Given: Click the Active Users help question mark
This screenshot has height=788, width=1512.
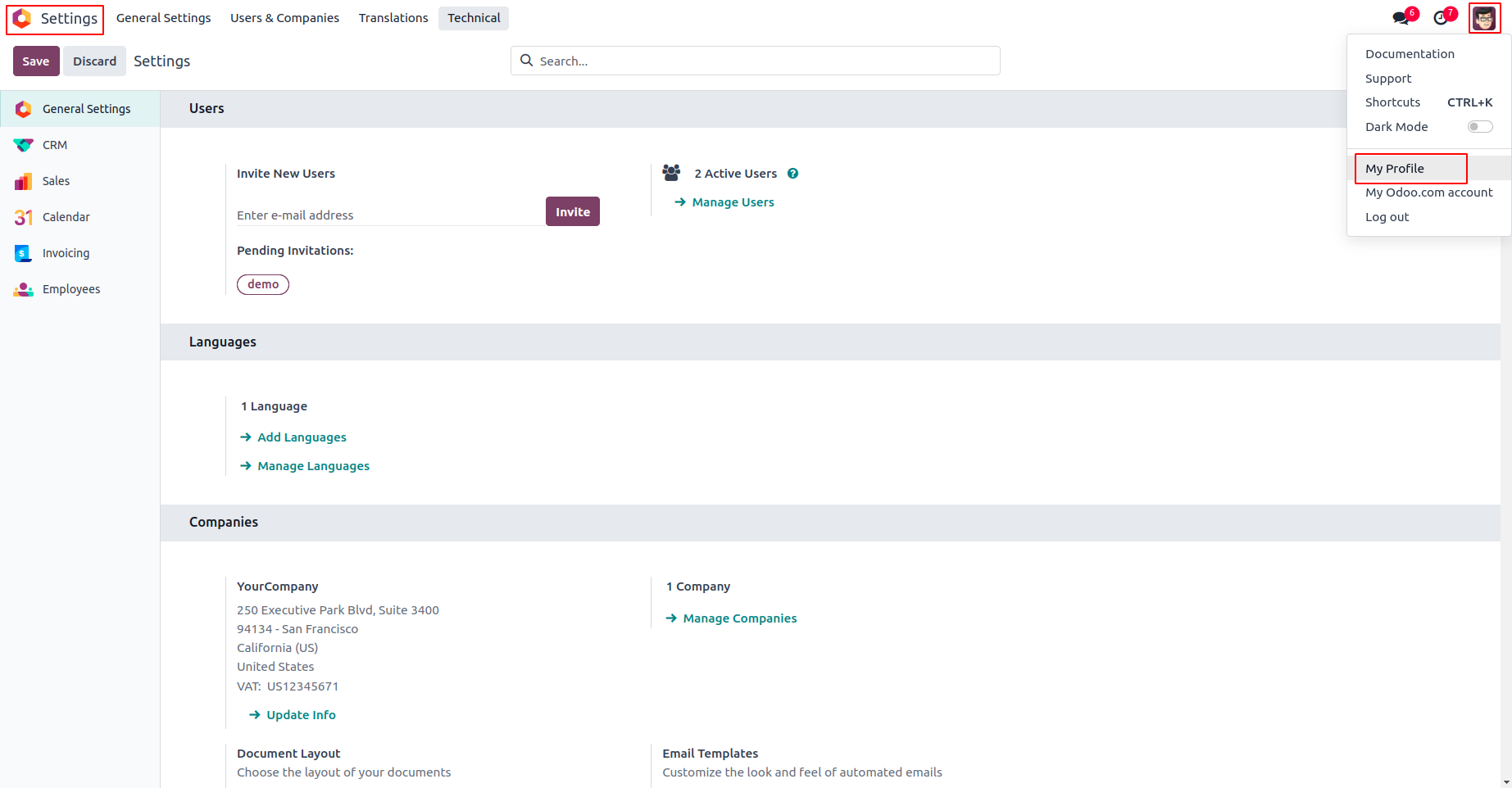Looking at the screenshot, I should pyautogui.click(x=792, y=174).
